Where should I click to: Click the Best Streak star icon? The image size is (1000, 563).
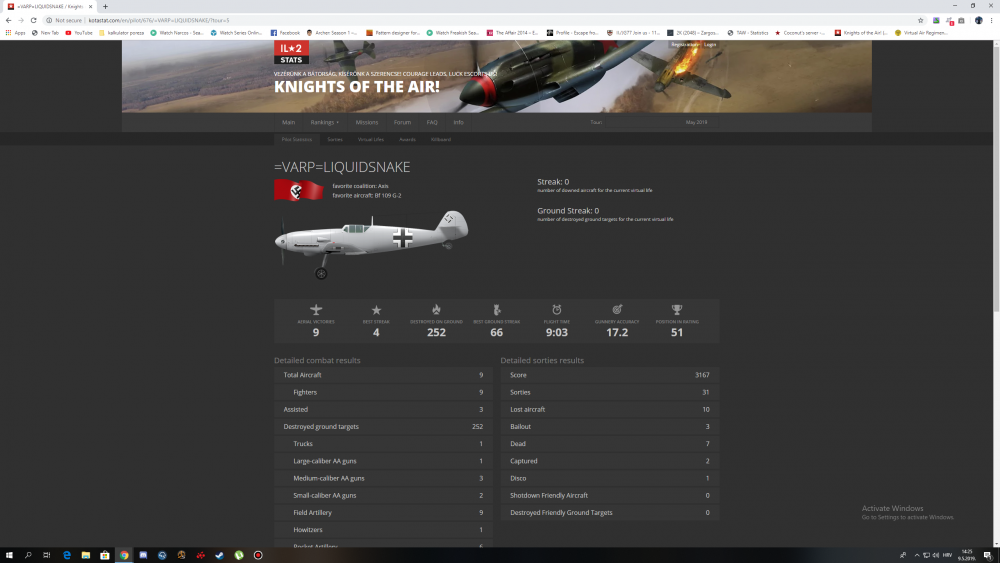[x=376, y=310]
